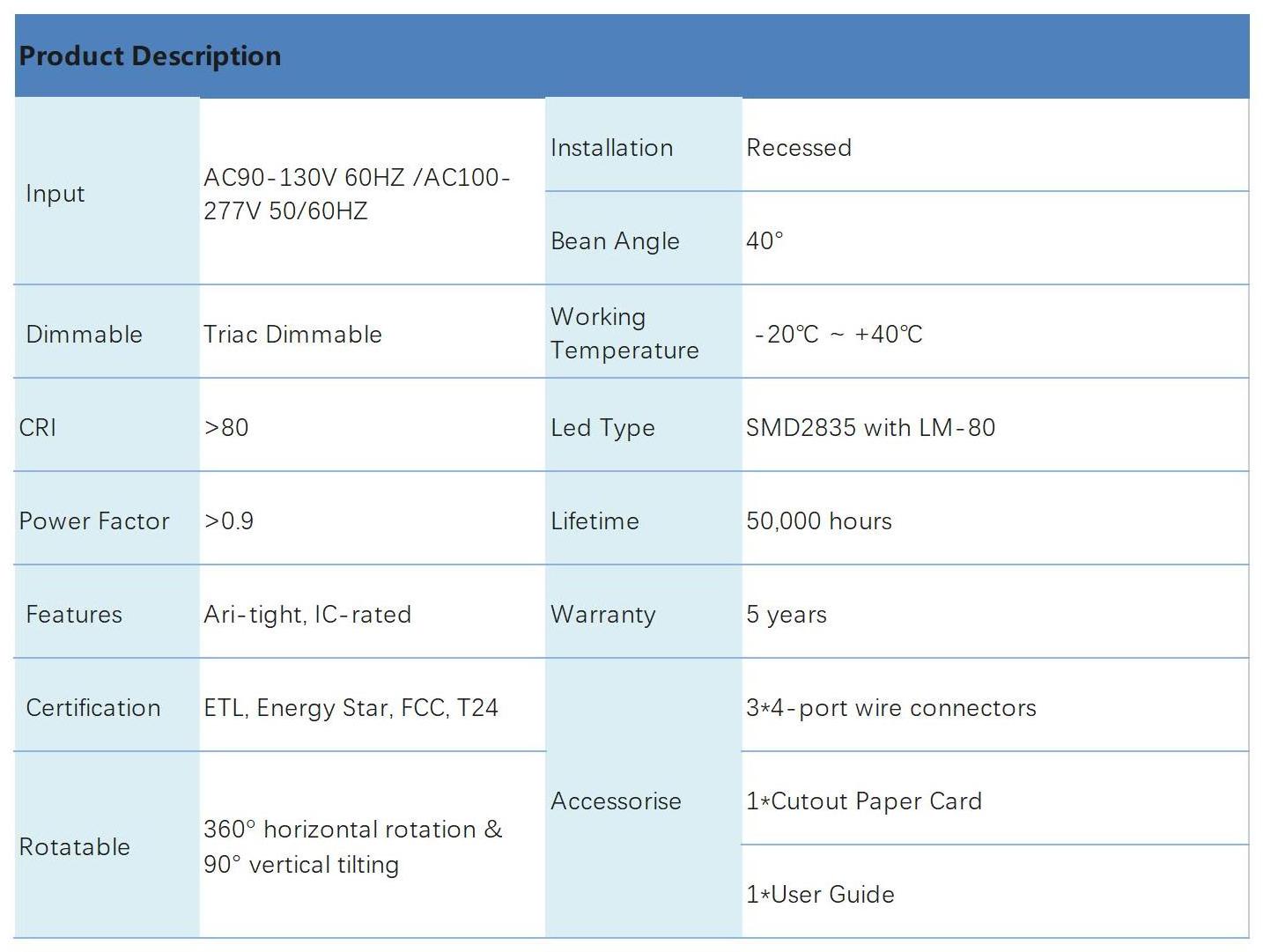Click the 'Recessed' value
The width and height of the screenshot is (1263, 952).
799,148
